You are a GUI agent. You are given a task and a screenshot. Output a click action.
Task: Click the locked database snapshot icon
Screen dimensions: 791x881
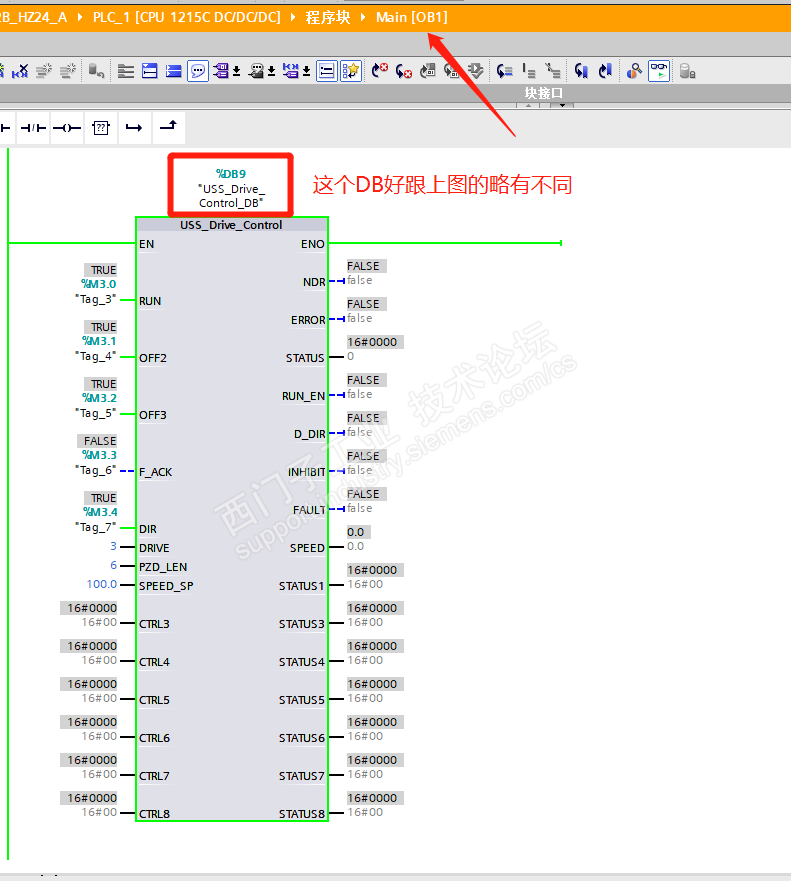[x=687, y=71]
